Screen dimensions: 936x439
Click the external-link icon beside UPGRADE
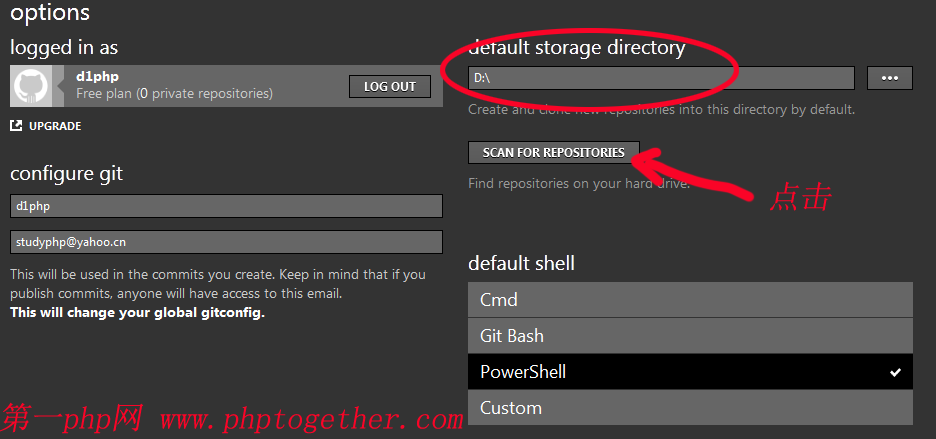16,126
